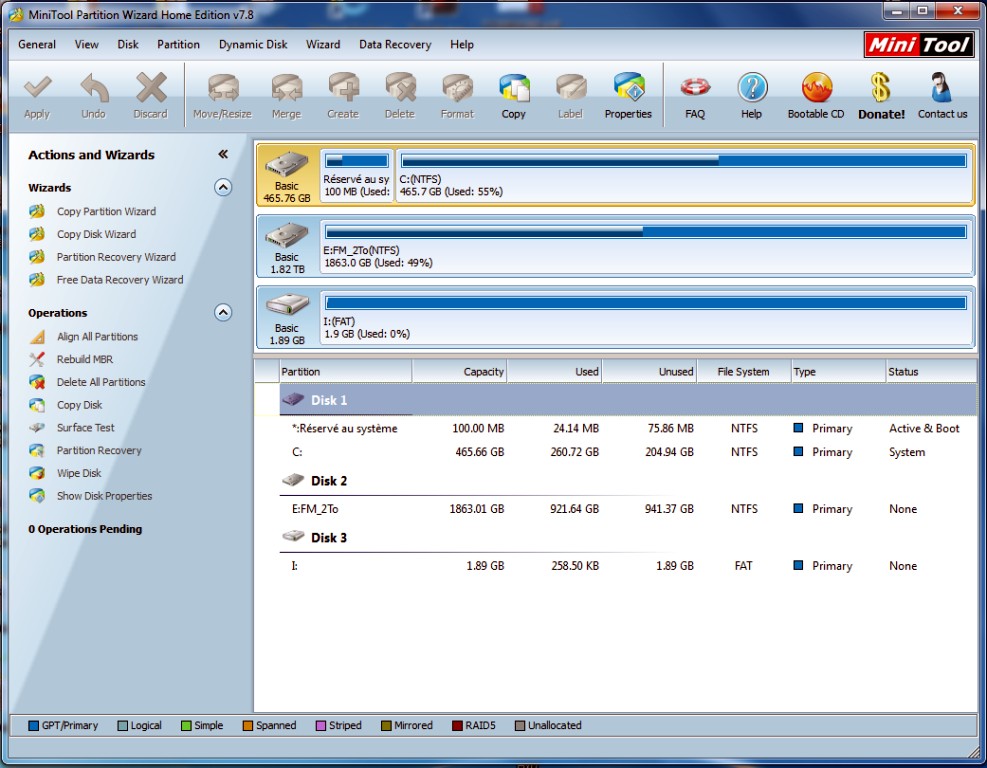Select the Disk 1 row in list
Image resolution: width=987 pixels, height=768 pixels.
pyautogui.click(x=628, y=400)
